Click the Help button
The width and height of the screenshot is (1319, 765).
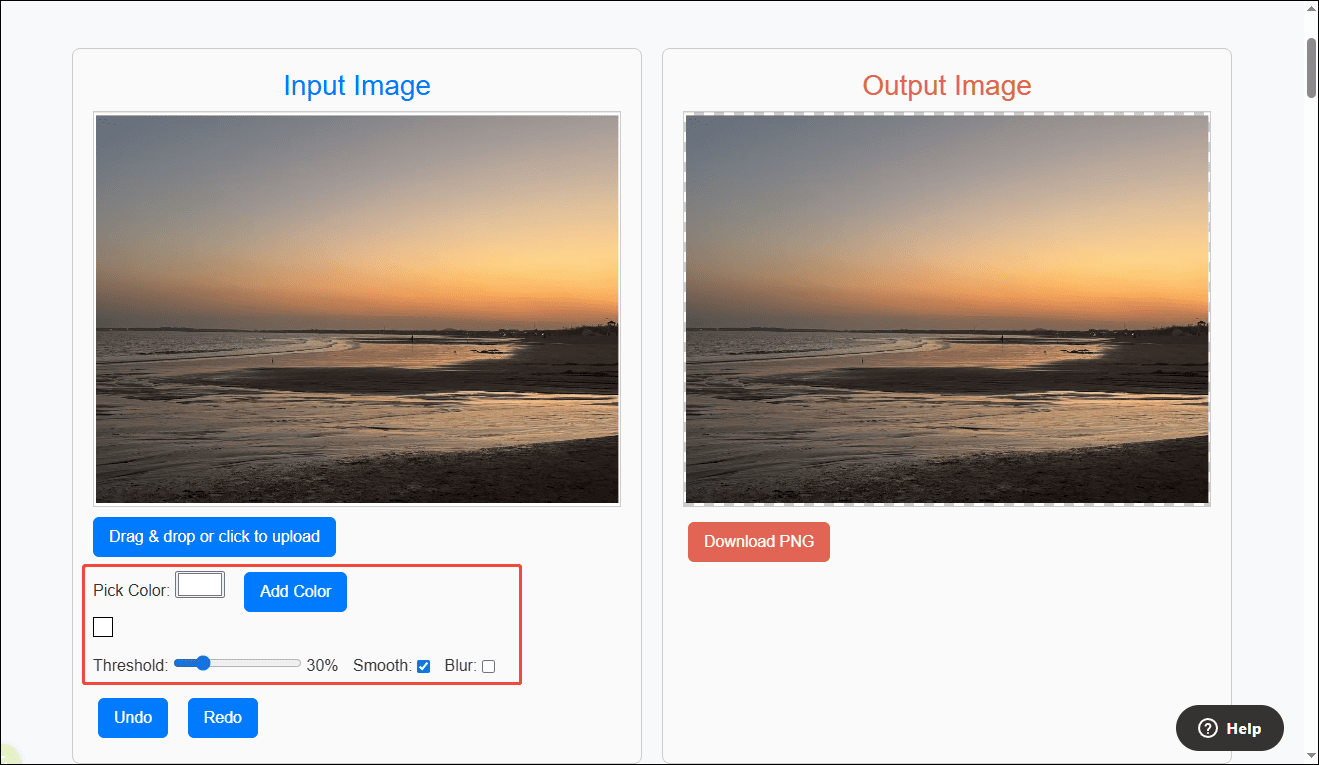(x=1229, y=728)
